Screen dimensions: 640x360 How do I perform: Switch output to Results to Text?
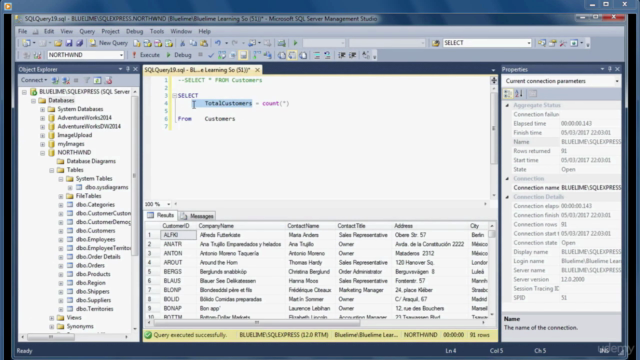[282, 55]
